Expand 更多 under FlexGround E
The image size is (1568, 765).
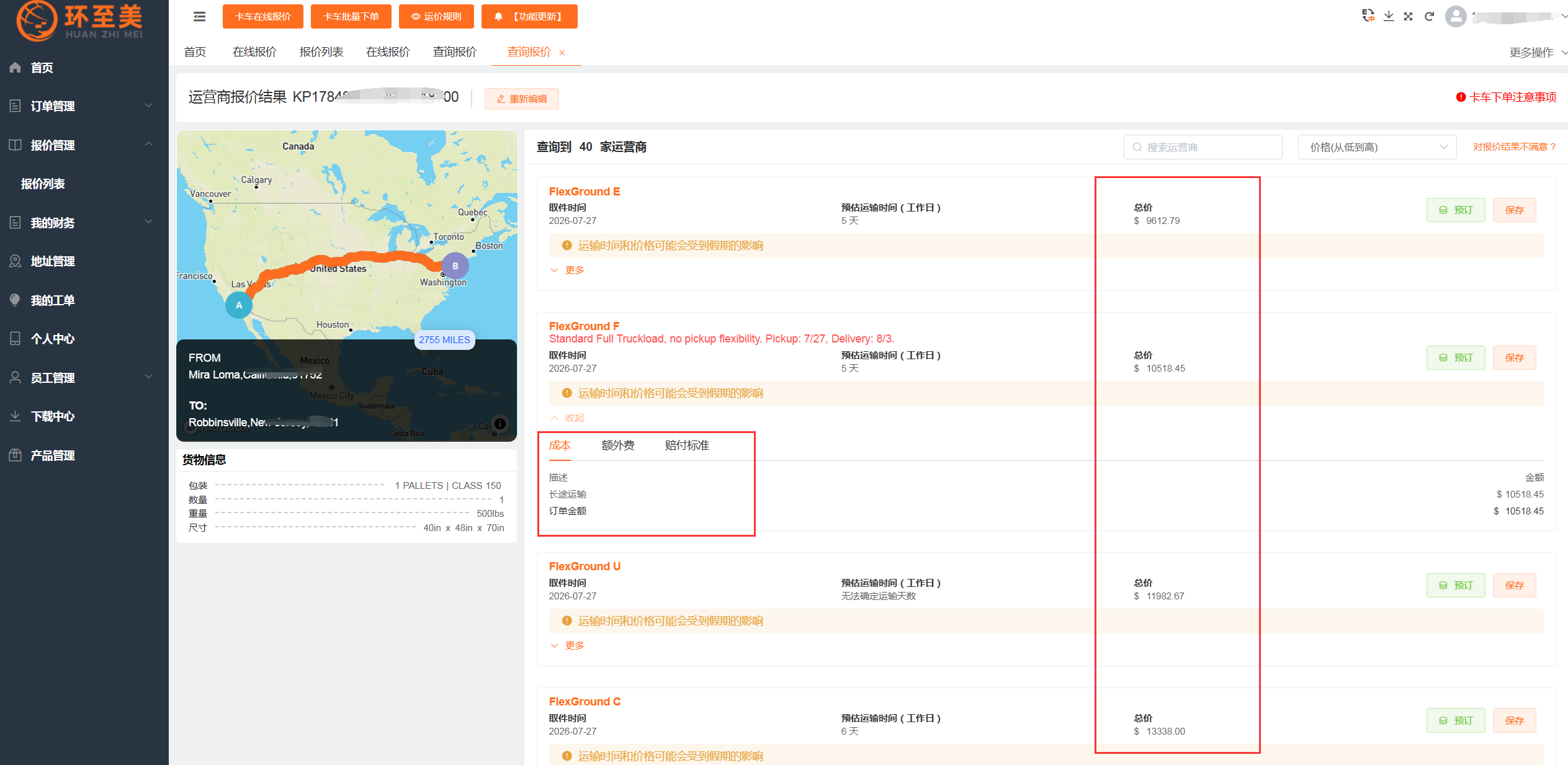pyautogui.click(x=567, y=271)
